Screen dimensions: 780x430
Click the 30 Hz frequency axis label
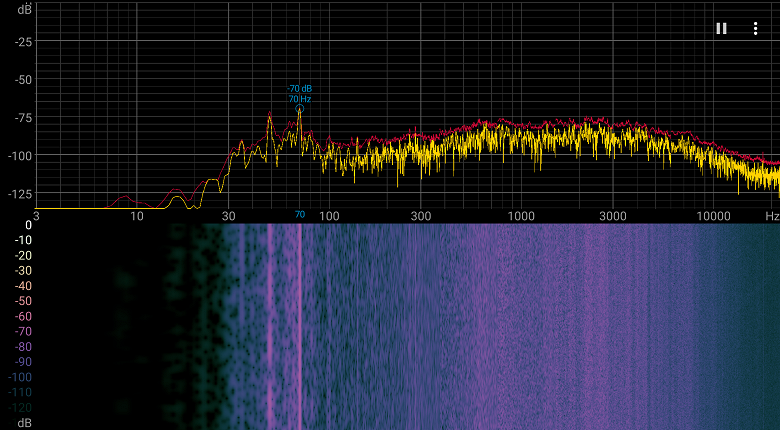[228, 216]
